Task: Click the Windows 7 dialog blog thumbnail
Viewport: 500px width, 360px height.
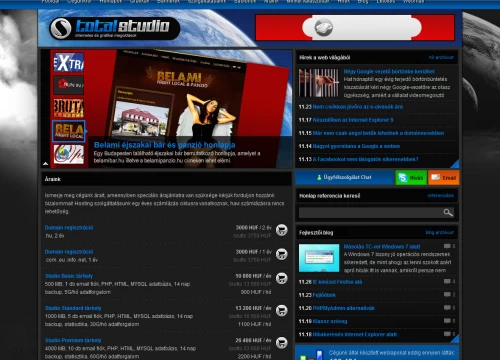Action: coord(319,258)
